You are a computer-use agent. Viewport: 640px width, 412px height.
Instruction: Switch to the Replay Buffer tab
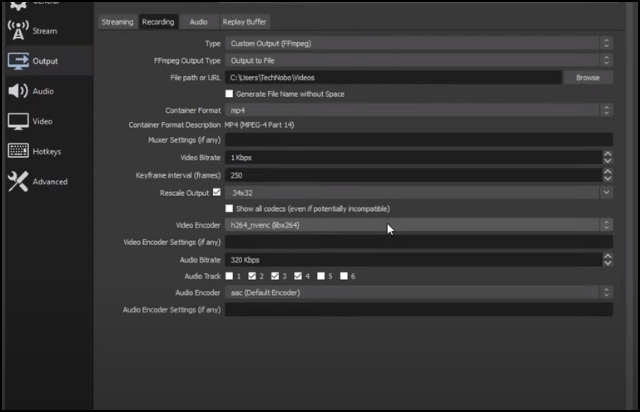pos(244,22)
